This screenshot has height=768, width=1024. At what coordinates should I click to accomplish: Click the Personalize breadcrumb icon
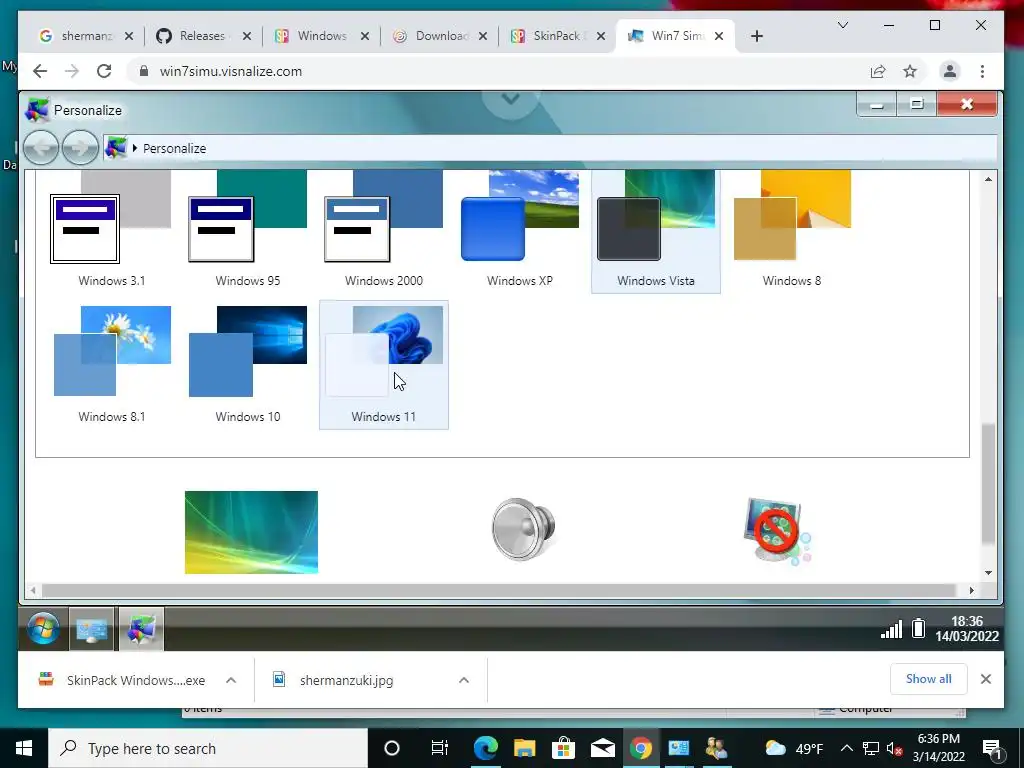point(116,148)
